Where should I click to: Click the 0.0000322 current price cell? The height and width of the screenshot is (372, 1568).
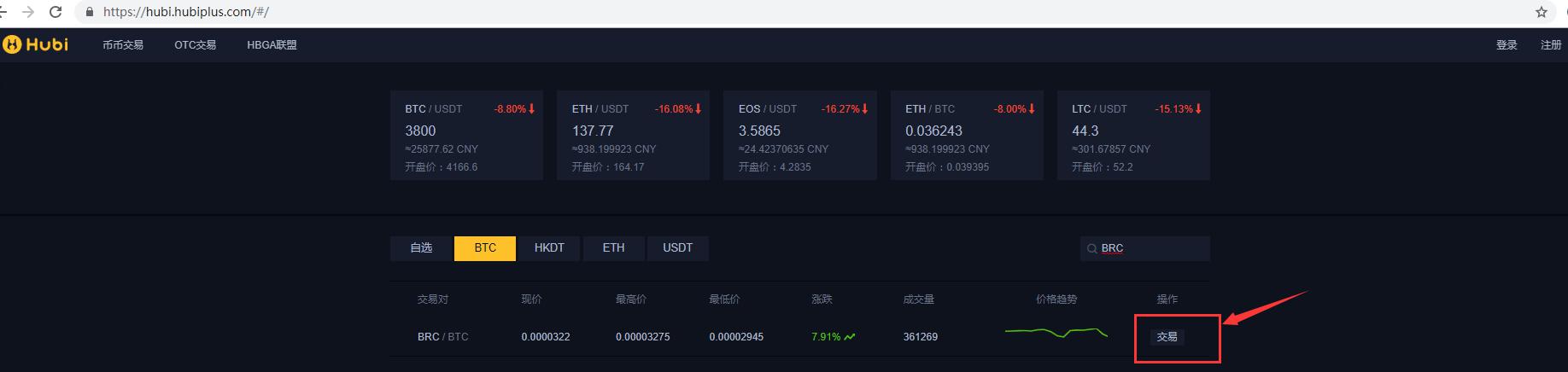coord(546,337)
